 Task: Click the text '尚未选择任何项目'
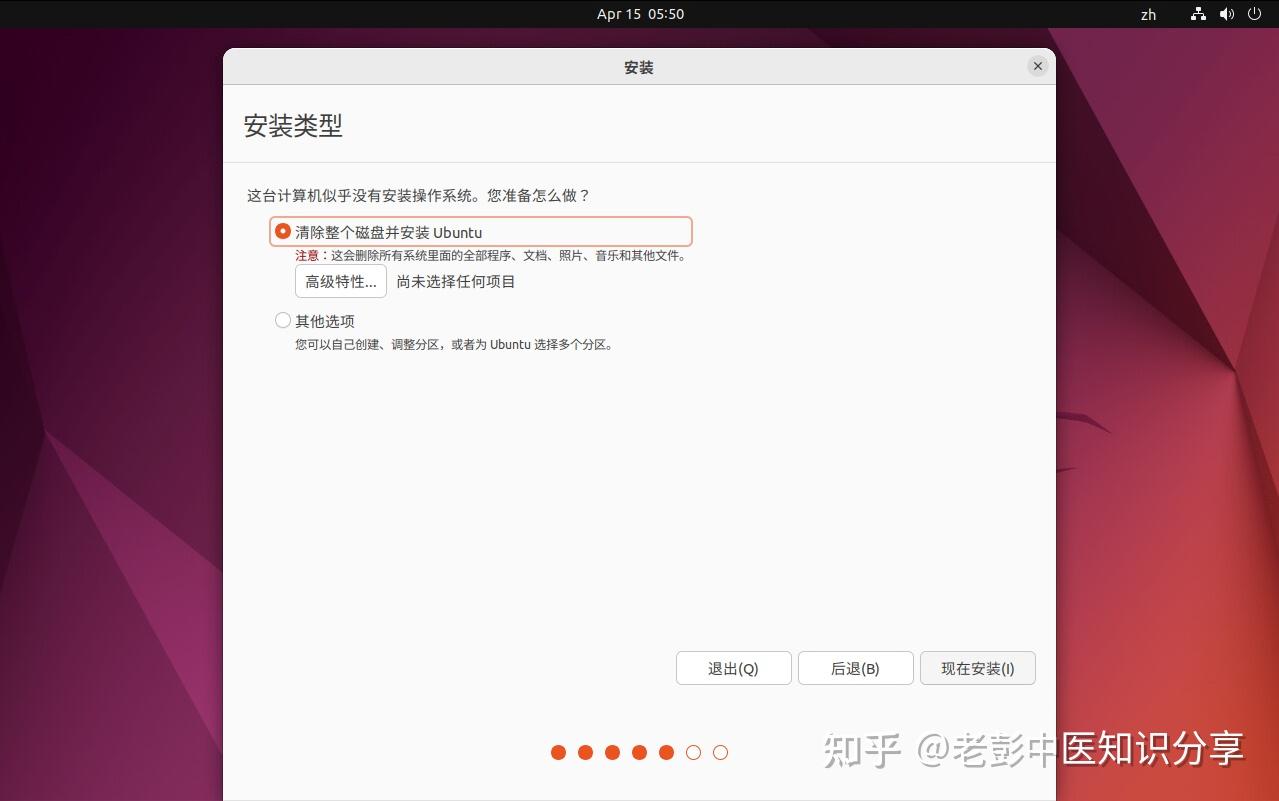[x=456, y=281]
